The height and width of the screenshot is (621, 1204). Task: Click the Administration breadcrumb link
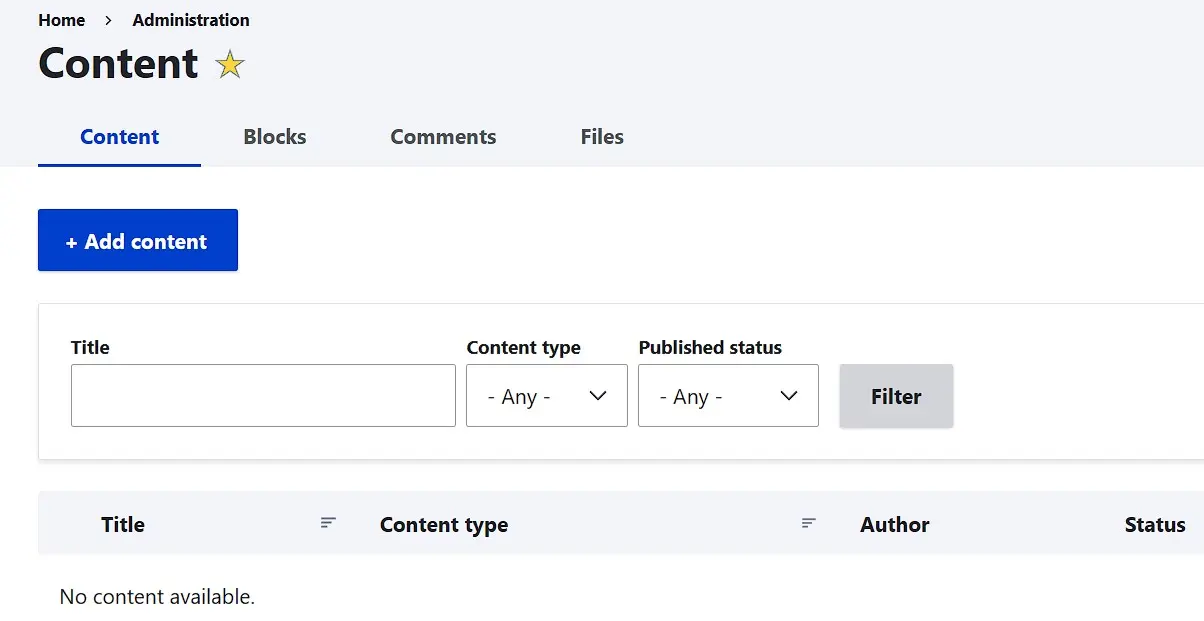click(190, 19)
